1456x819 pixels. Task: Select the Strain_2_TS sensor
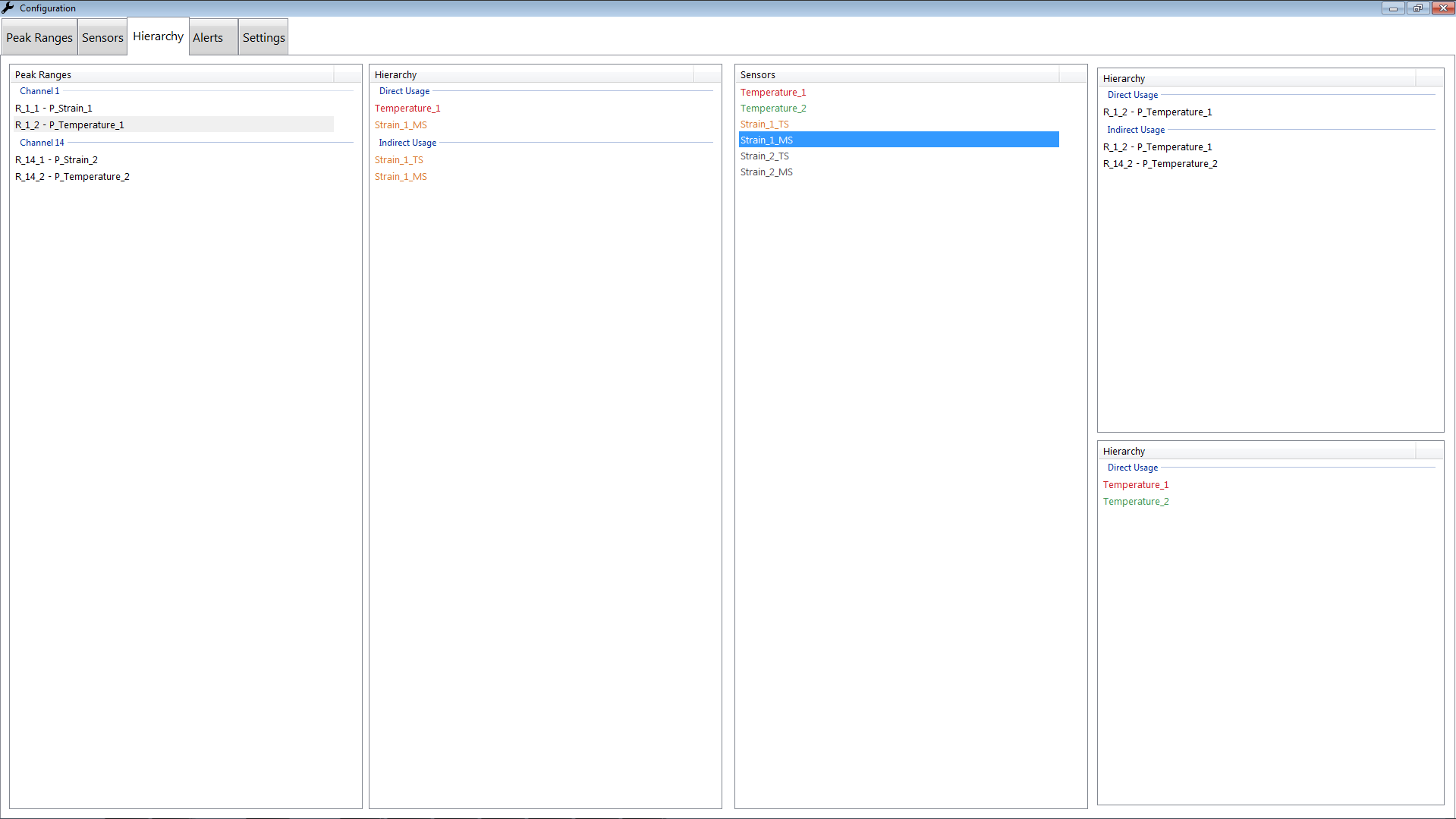(x=765, y=156)
